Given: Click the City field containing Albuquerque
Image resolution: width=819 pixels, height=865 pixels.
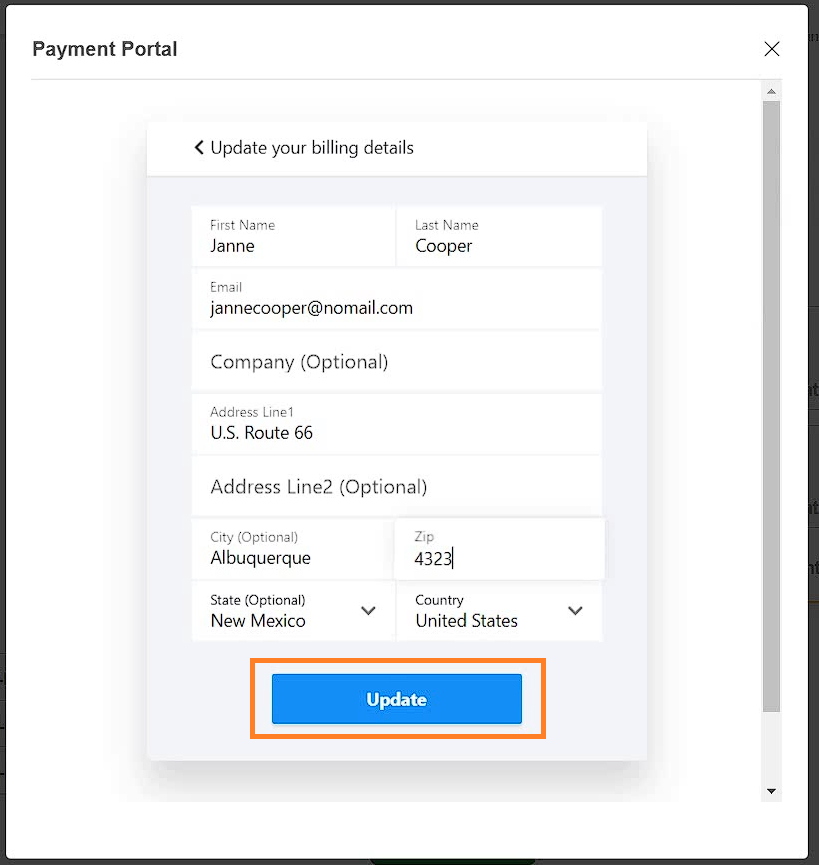Looking at the screenshot, I should [292, 548].
